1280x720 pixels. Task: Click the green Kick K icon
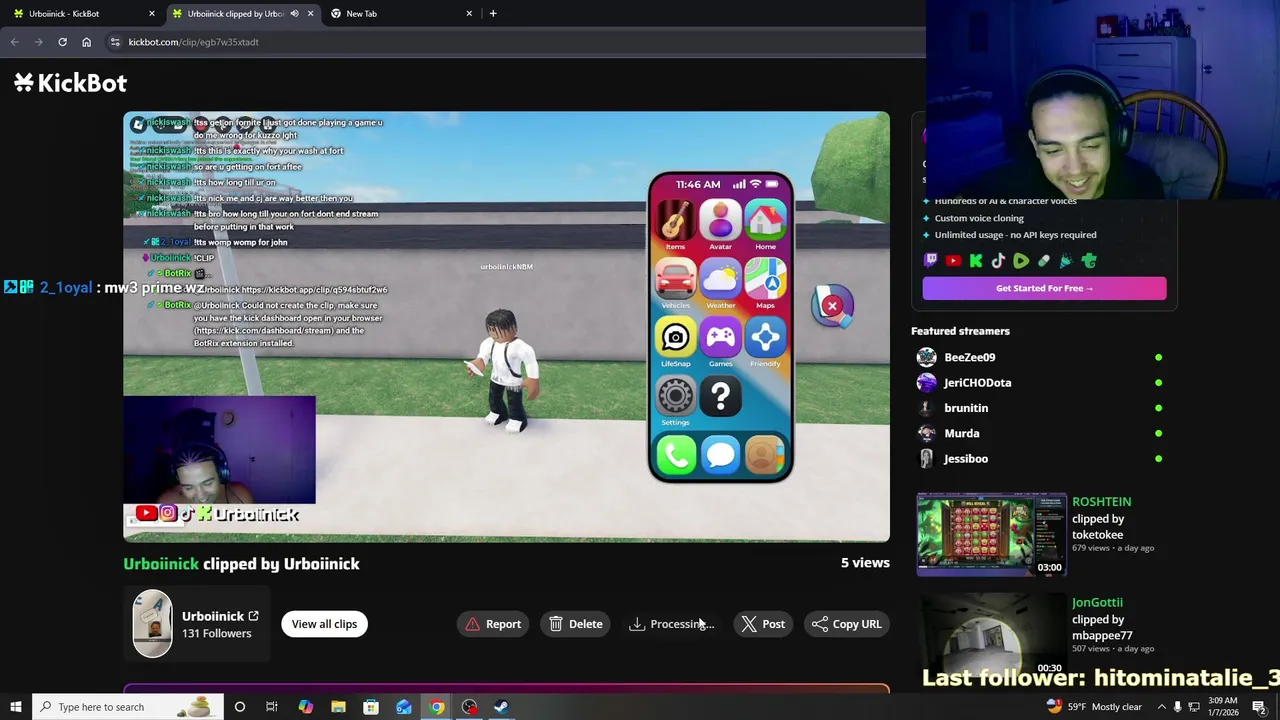[x=976, y=261]
